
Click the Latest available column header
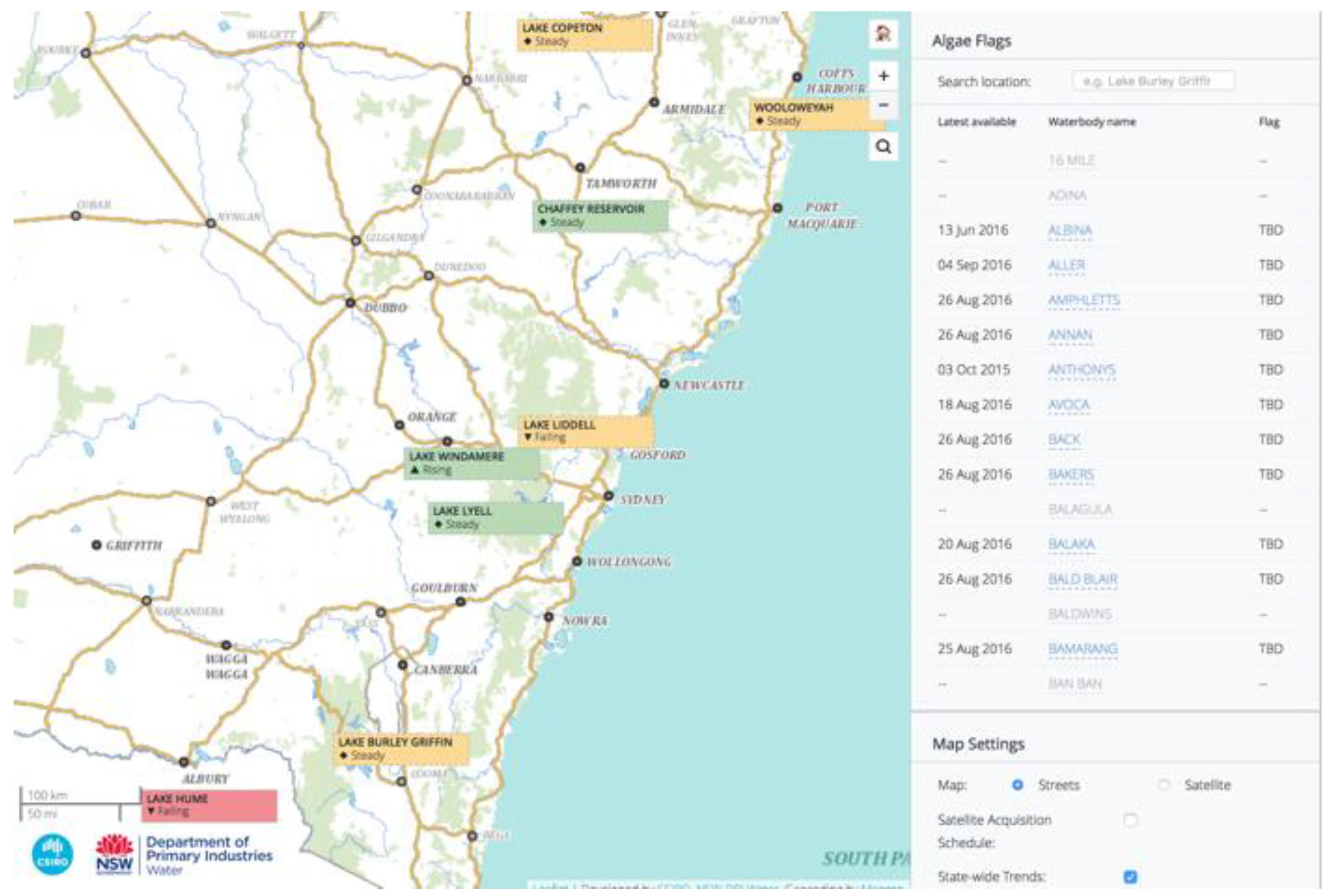[976, 122]
